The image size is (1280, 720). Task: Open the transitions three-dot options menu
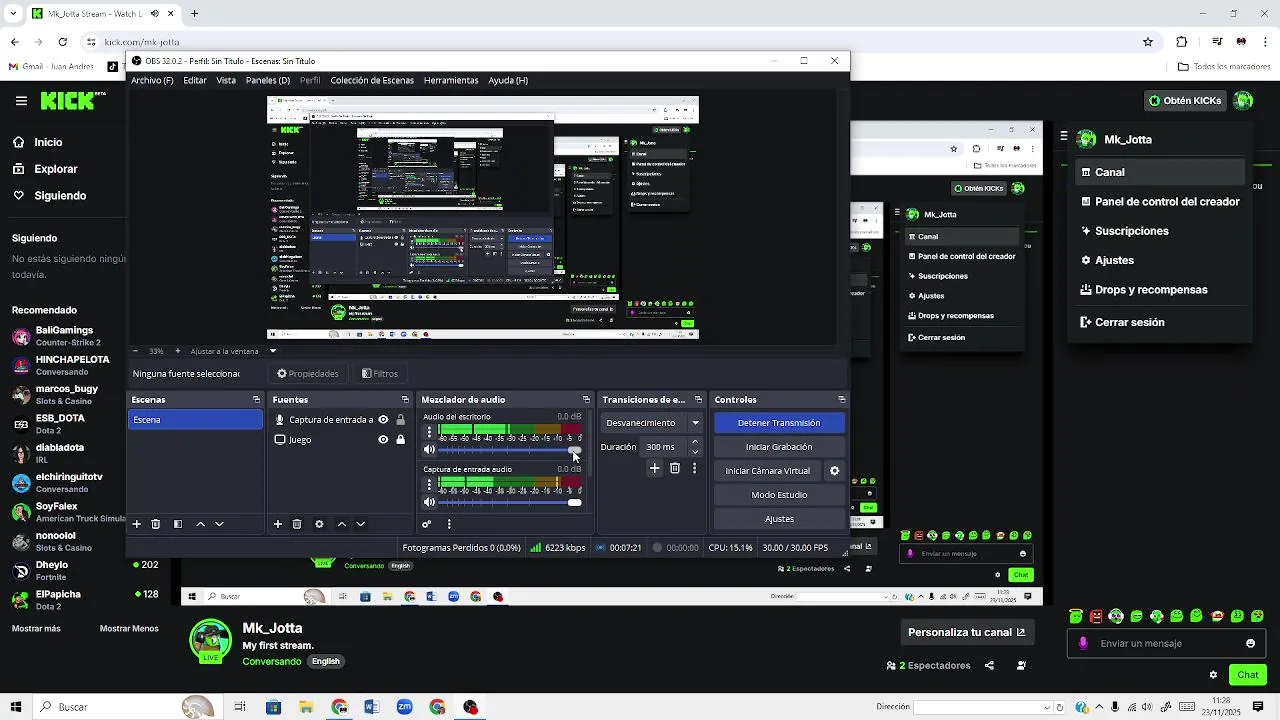coord(695,468)
